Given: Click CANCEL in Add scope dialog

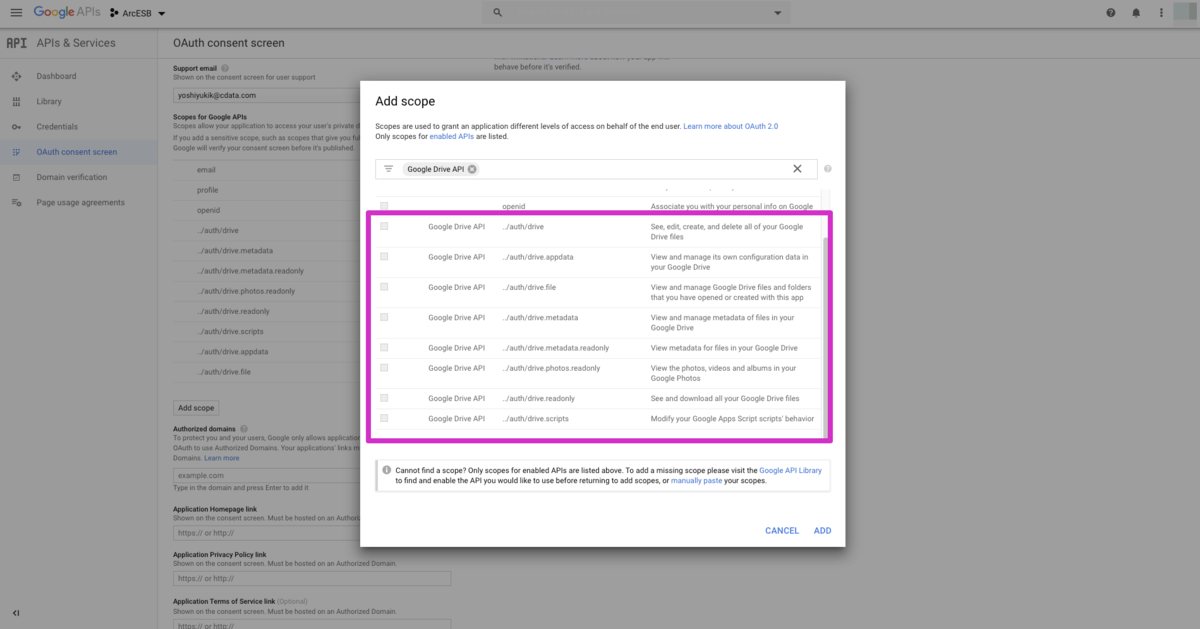Looking at the screenshot, I should [x=782, y=531].
